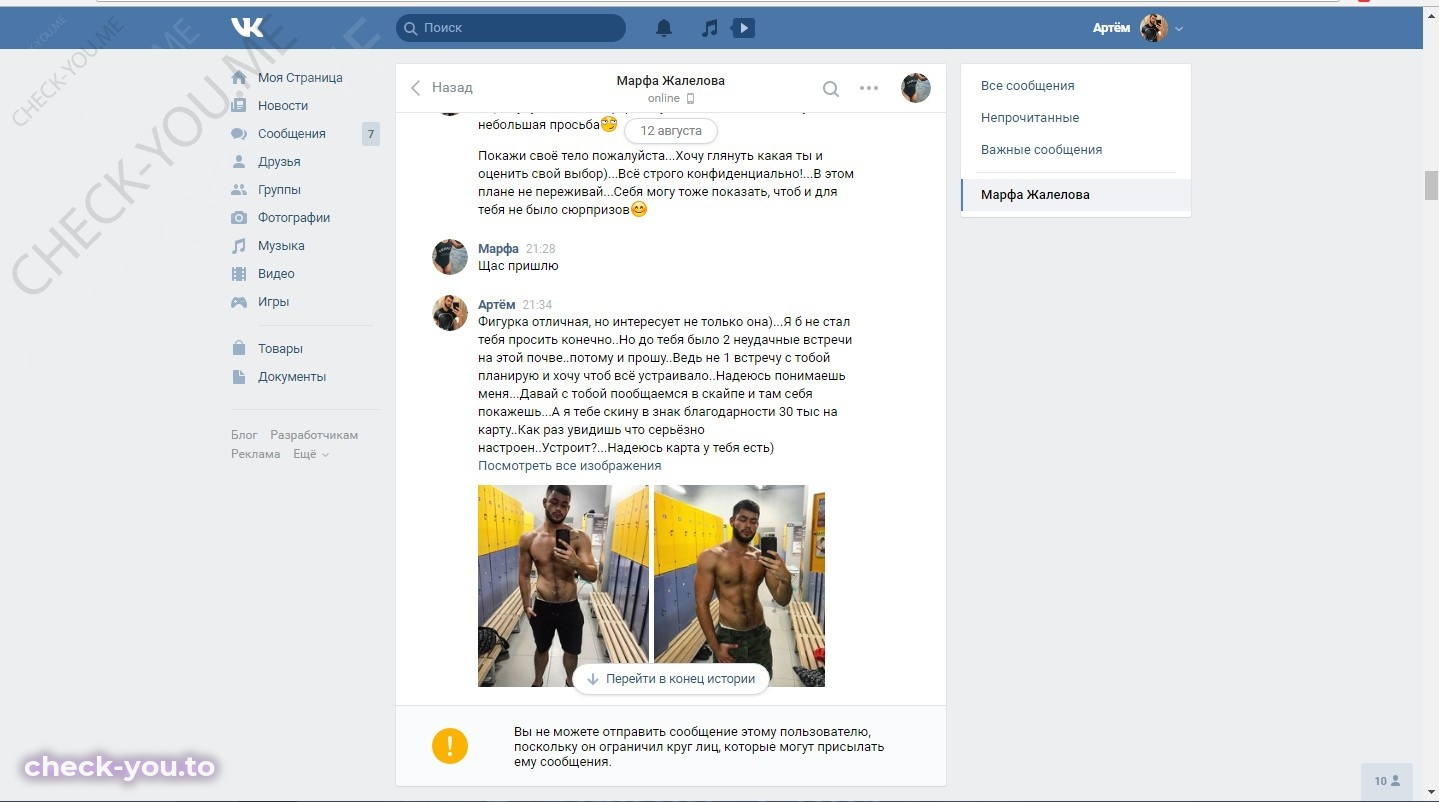The image size is (1439, 802).
Task: Click Посмотреть все изображения link
Action: pos(570,466)
